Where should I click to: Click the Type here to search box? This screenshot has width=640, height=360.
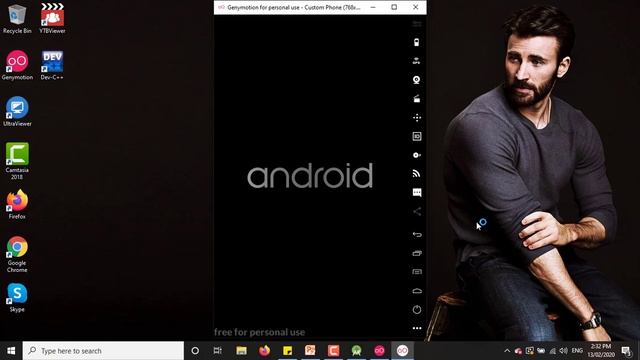click(103, 351)
